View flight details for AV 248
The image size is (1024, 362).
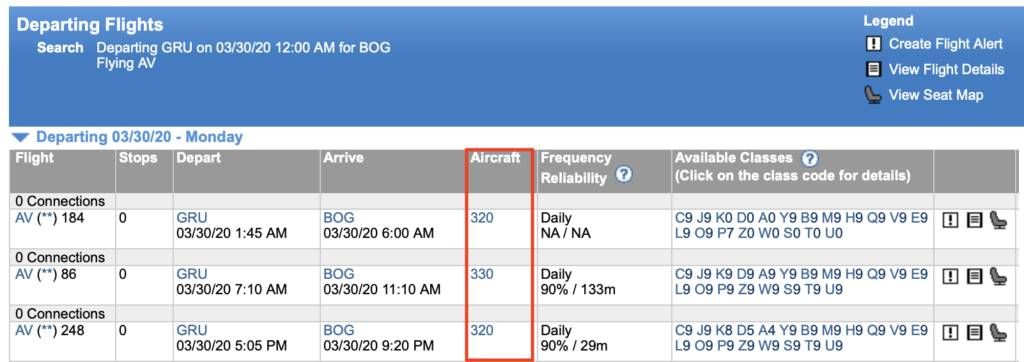tap(974, 333)
